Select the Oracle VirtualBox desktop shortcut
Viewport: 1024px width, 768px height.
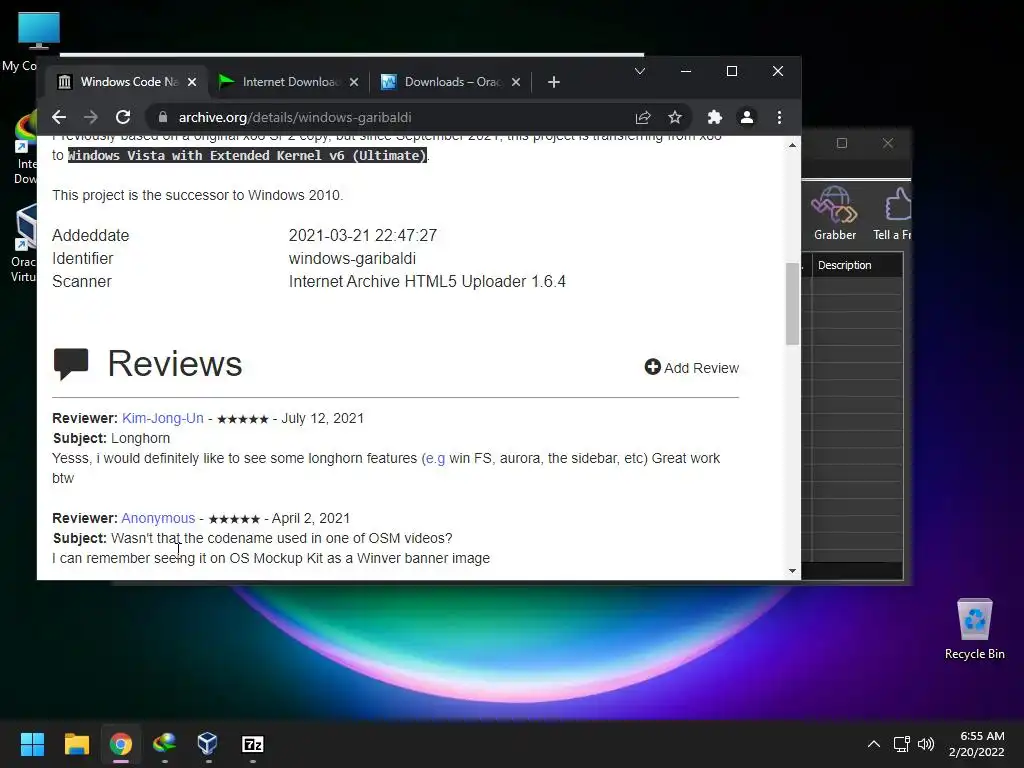click(23, 243)
